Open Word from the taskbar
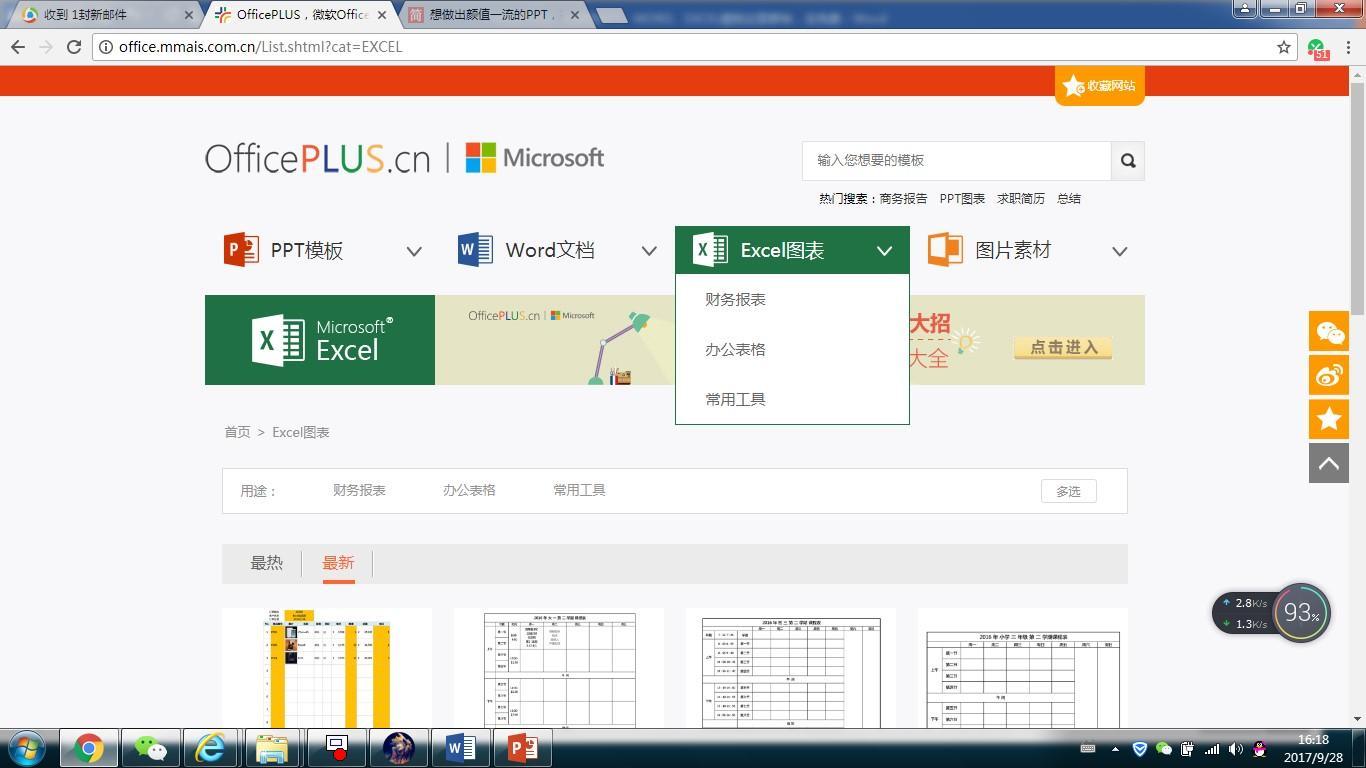The image size is (1366, 768). click(460, 748)
